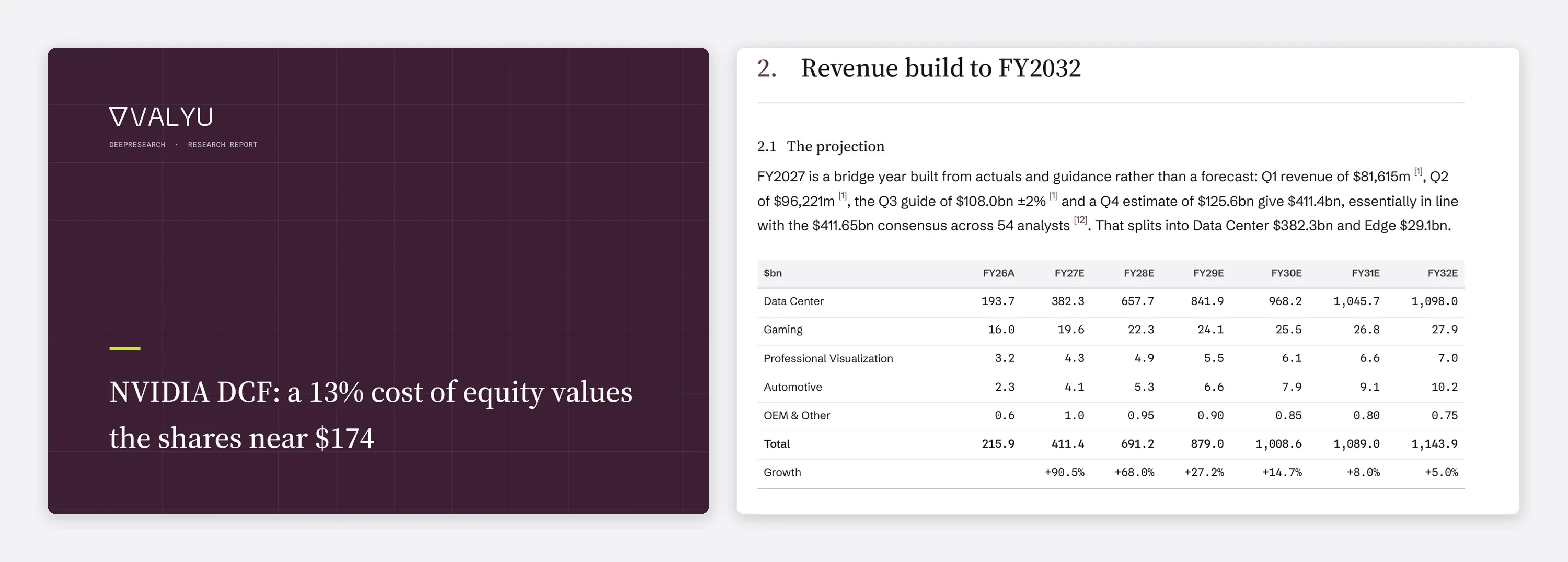
Task: Click the Valyu triangle logo icon
Action: coord(118,117)
